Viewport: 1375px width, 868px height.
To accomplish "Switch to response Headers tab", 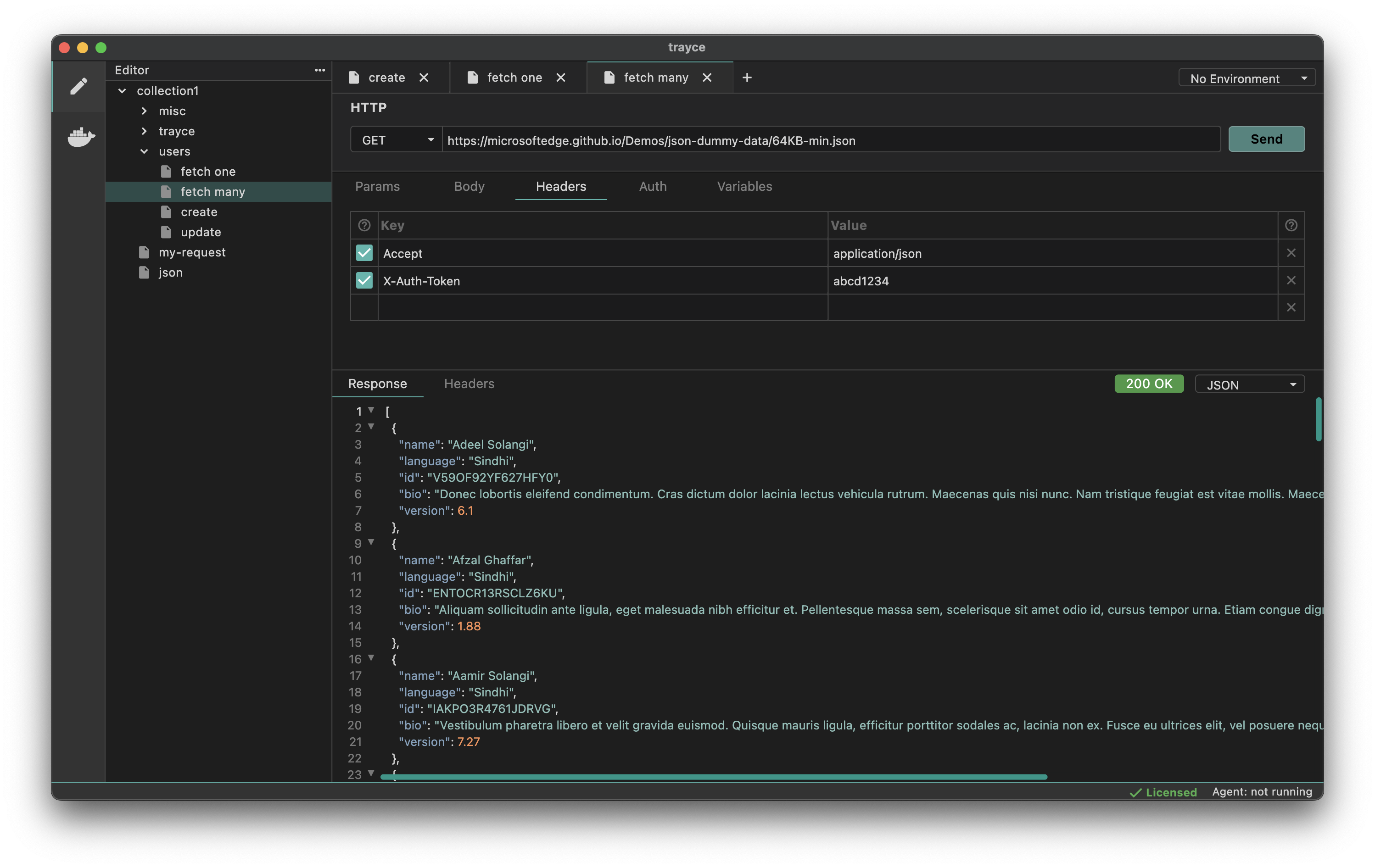I will pos(469,384).
